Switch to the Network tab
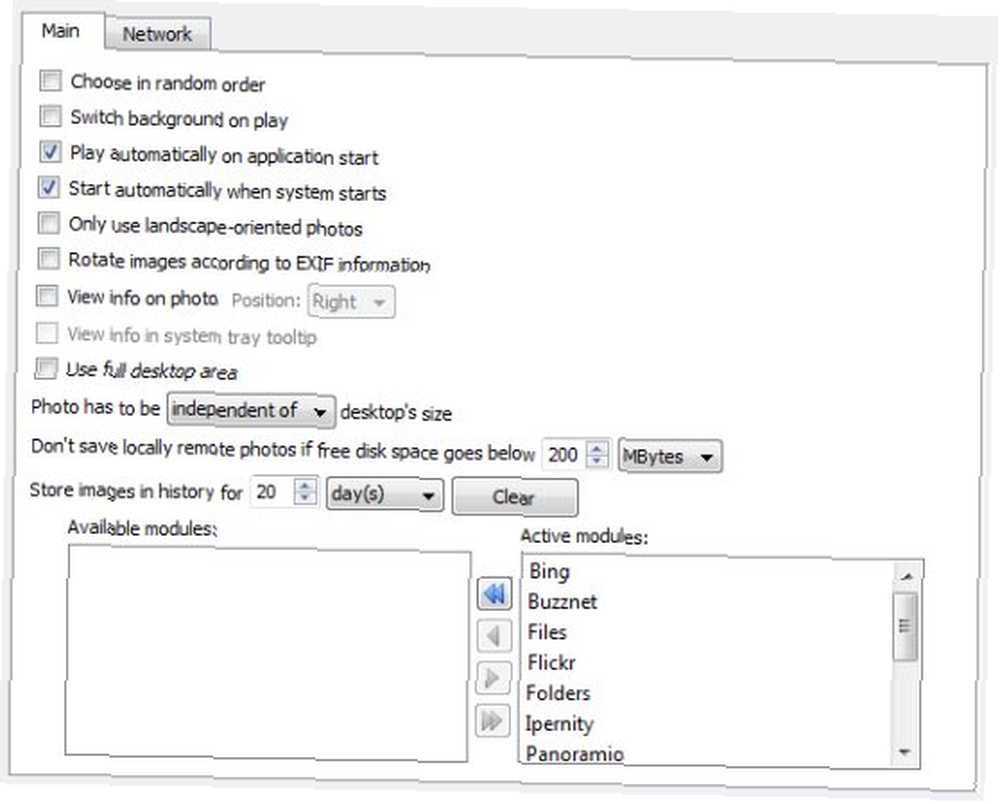The width and height of the screenshot is (1000, 804). click(x=157, y=34)
